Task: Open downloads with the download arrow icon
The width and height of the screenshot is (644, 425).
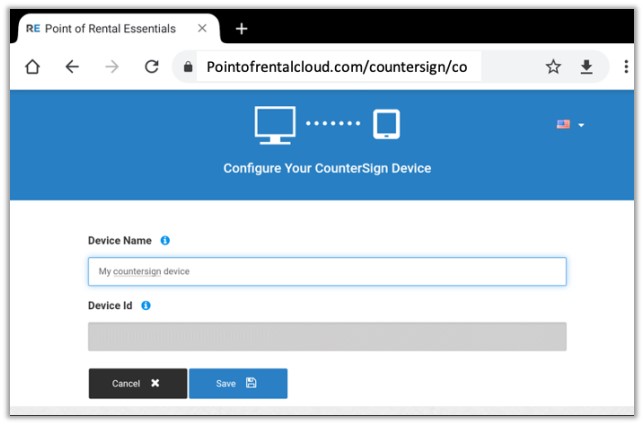Action: [587, 67]
